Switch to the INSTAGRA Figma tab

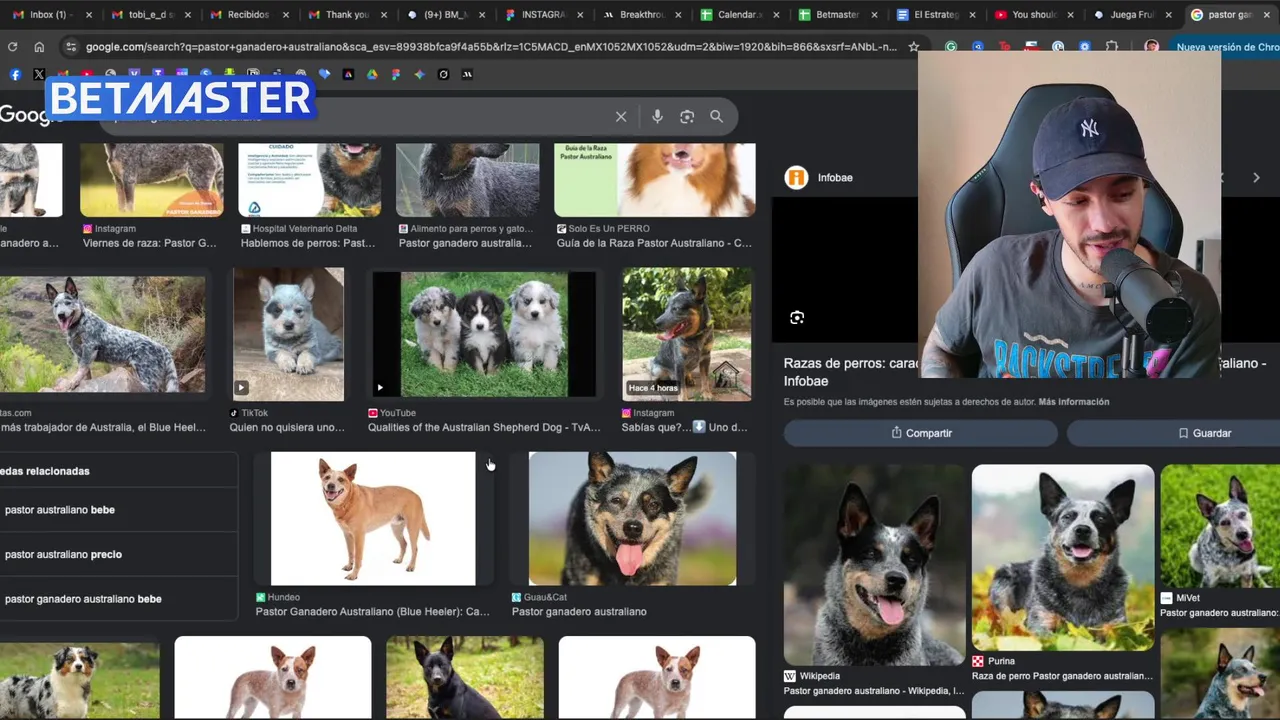[541, 15]
